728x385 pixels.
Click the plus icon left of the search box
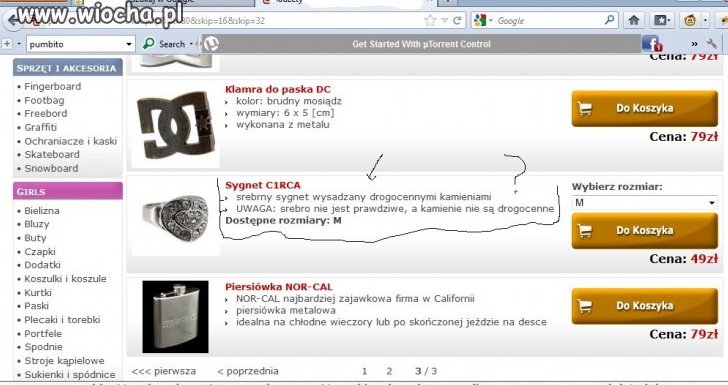[x=7, y=44]
